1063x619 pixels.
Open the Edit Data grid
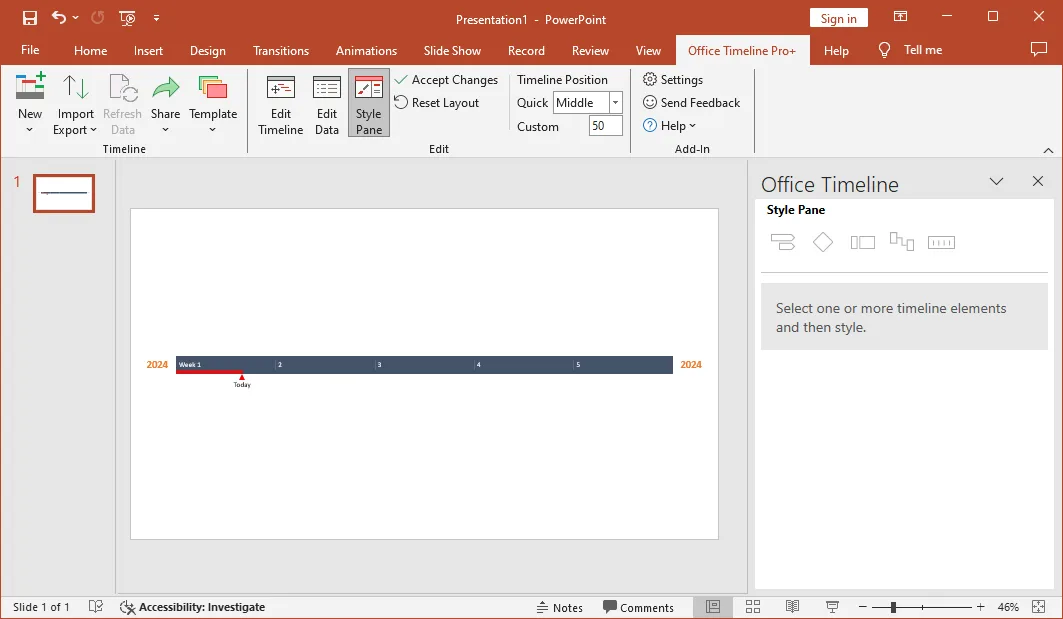click(x=327, y=103)
